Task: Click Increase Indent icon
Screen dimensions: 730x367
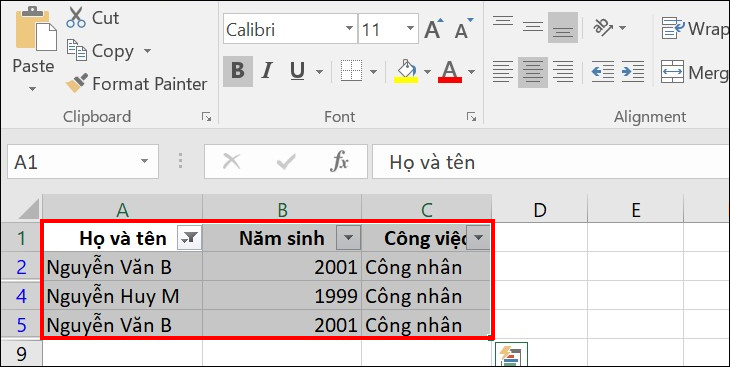Action: coord(633,72)
